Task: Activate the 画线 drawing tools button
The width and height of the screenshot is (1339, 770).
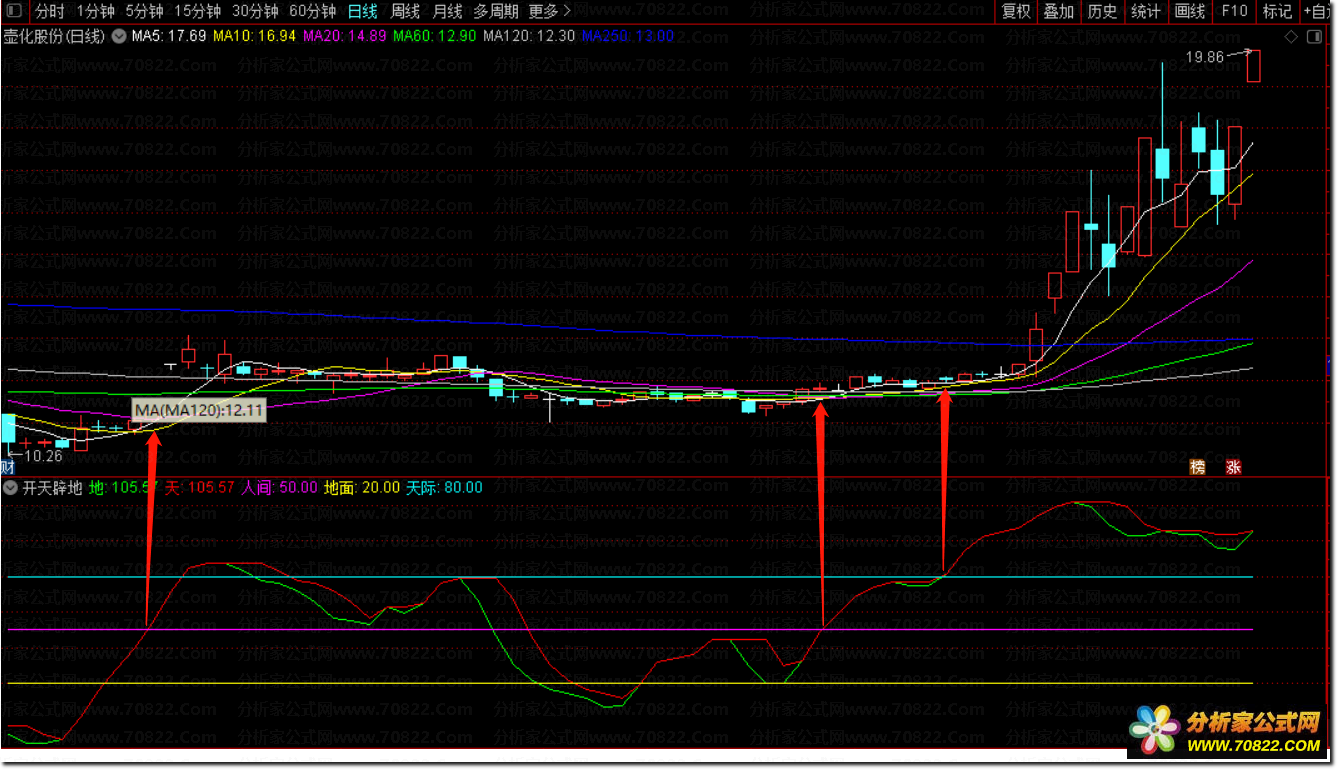Action: point(1190,12)
